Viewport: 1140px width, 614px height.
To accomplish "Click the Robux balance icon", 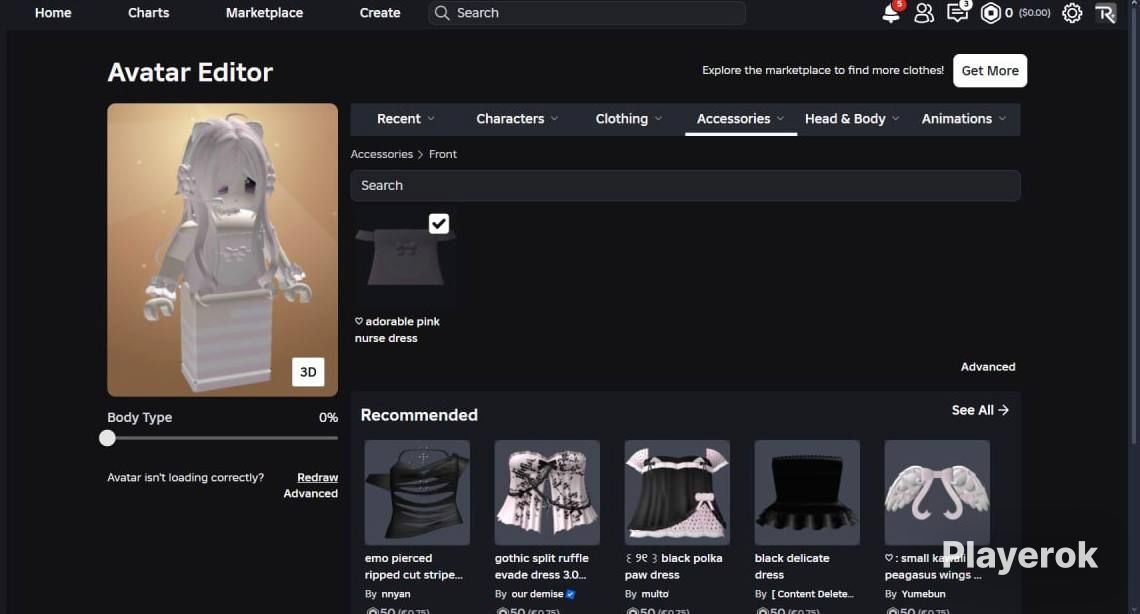I will 990,13.
